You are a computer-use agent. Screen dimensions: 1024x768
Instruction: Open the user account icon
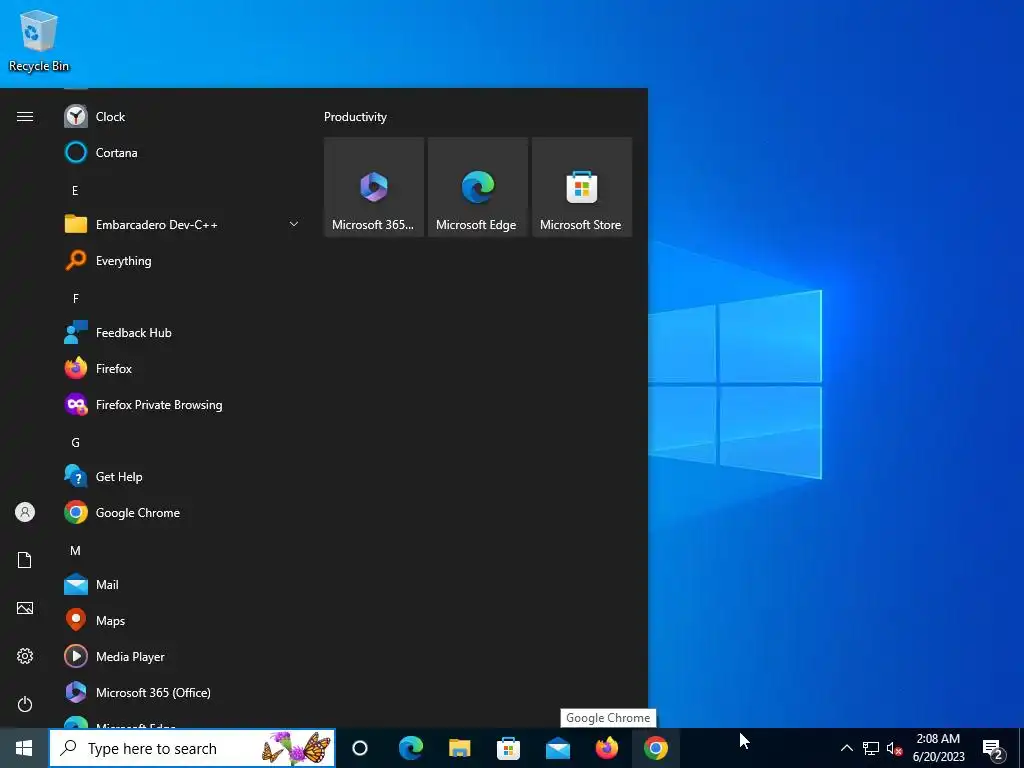tap(25, 512)
